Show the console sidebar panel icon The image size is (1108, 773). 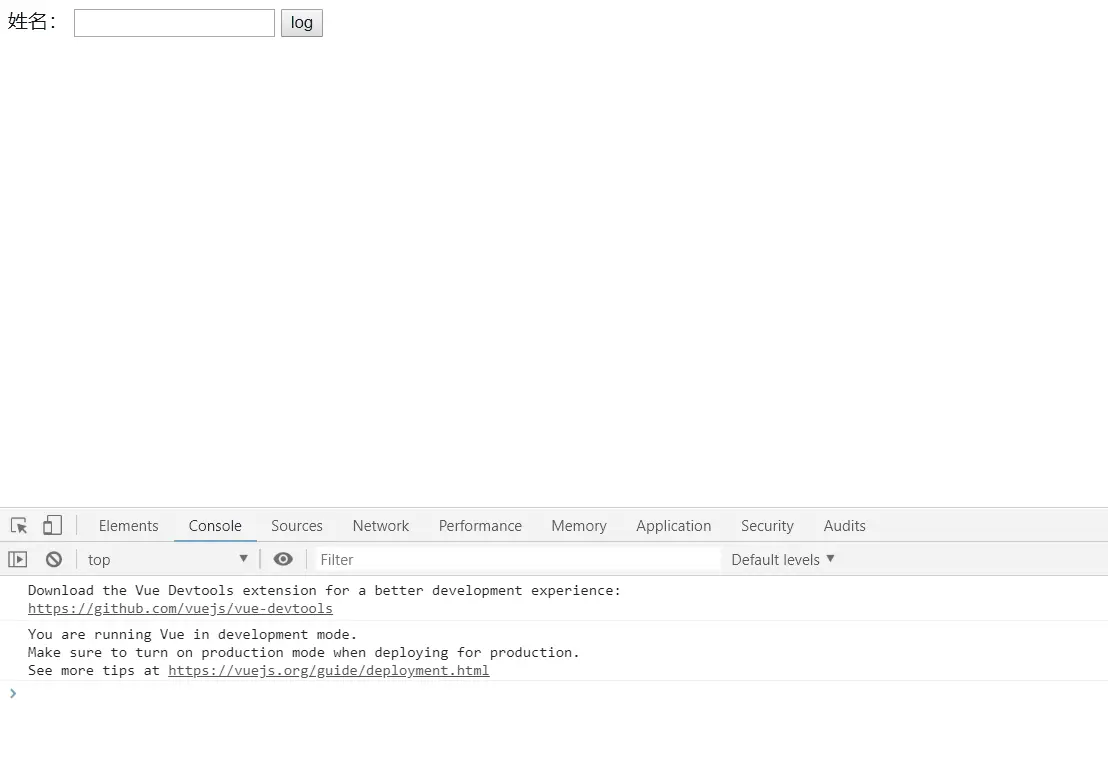point(18,560)
